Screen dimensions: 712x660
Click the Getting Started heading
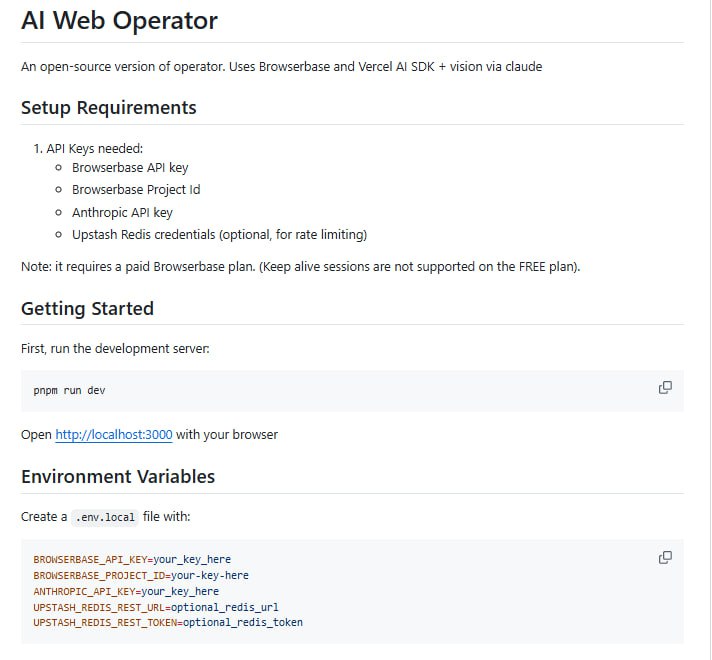tap(87, 309)
